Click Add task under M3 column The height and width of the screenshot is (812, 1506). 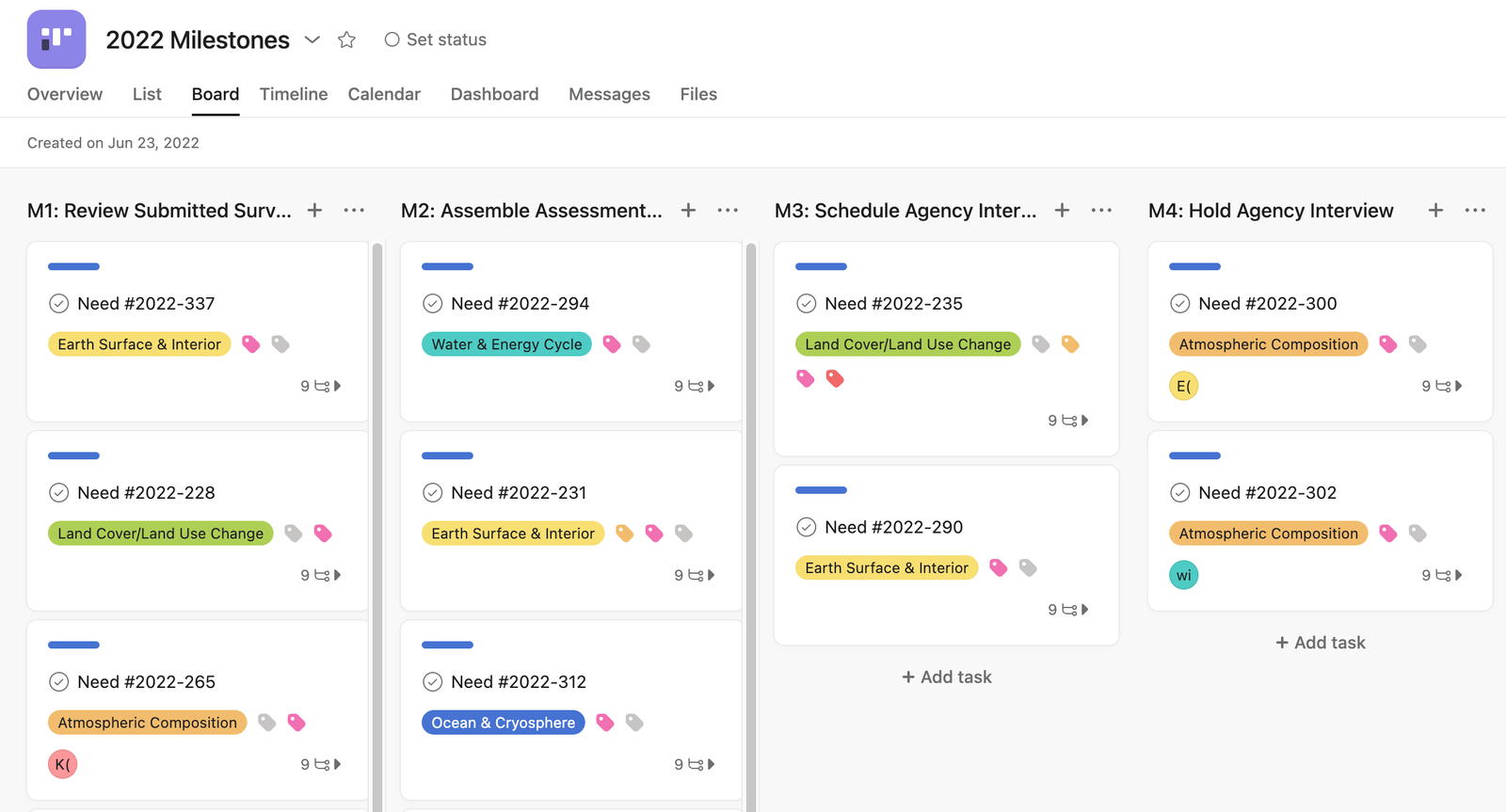(x=946, y=677)
